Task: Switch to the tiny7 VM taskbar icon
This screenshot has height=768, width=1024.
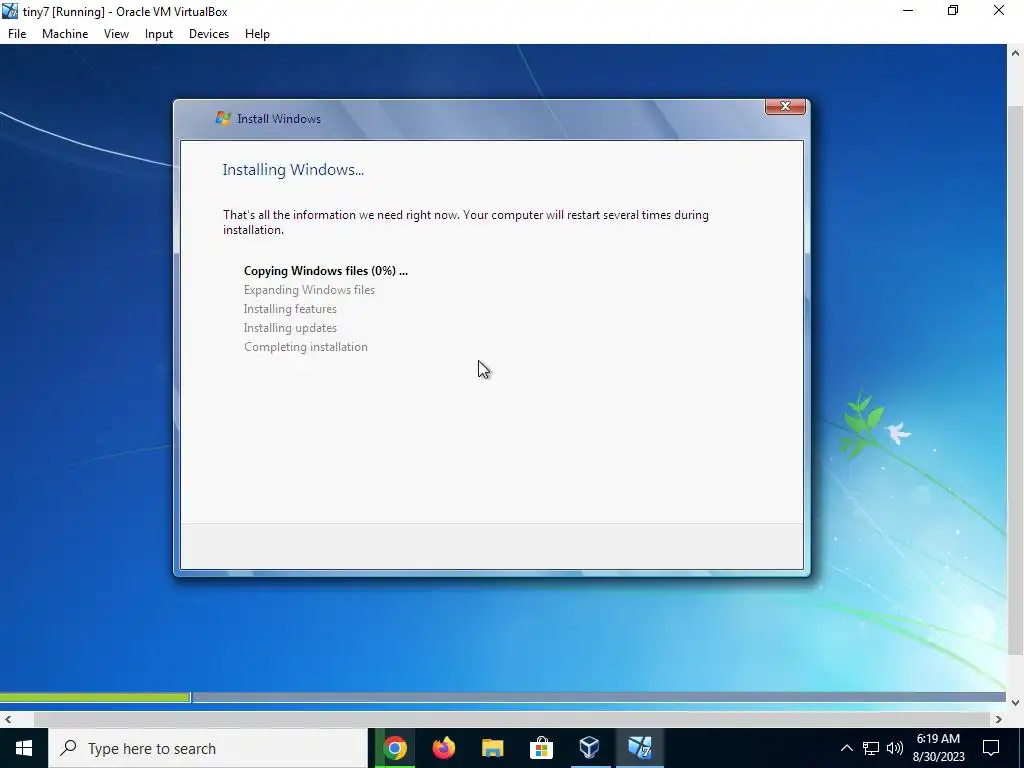Action: click(639, 748)
